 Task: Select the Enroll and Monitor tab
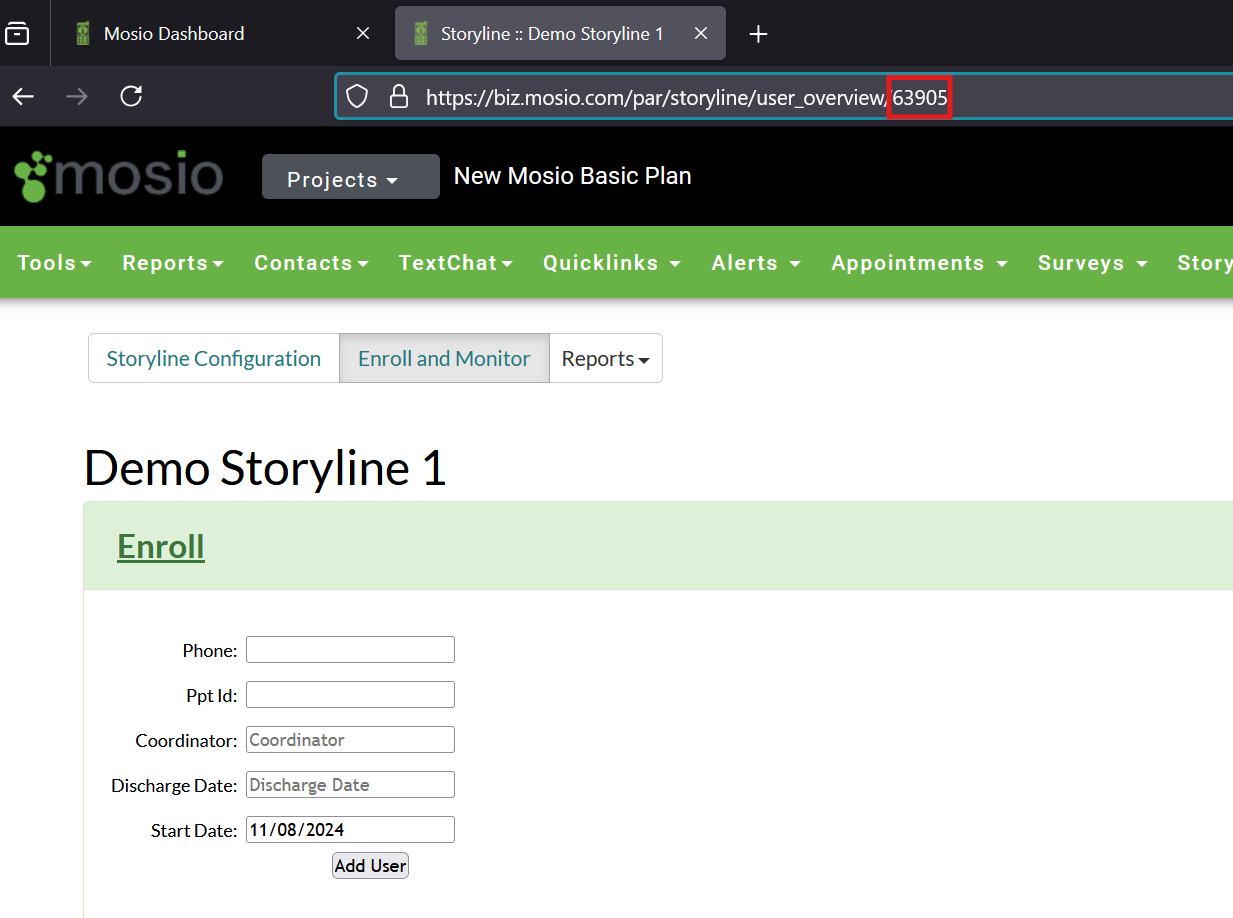click(x=444, y=358)
